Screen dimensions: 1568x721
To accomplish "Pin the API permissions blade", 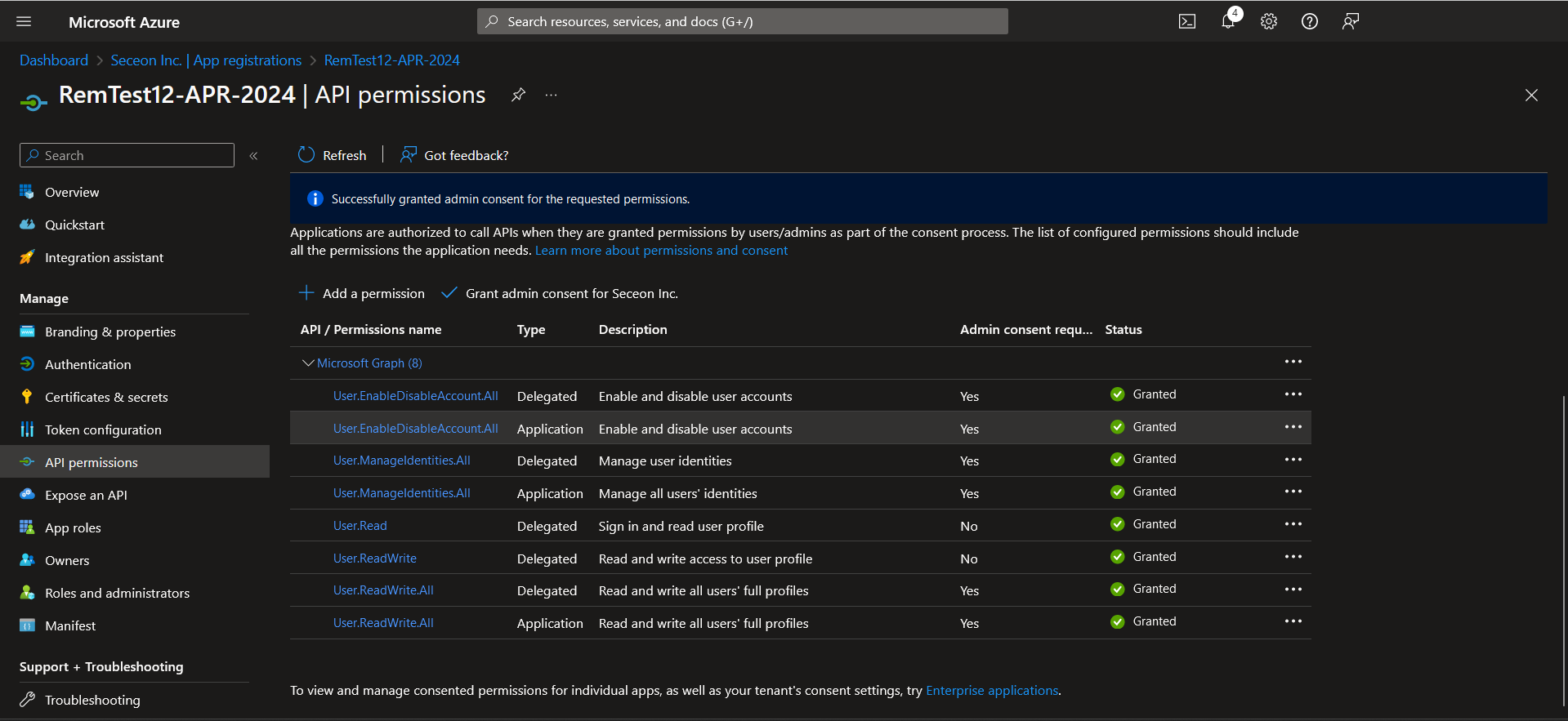I will coord(518,95).
